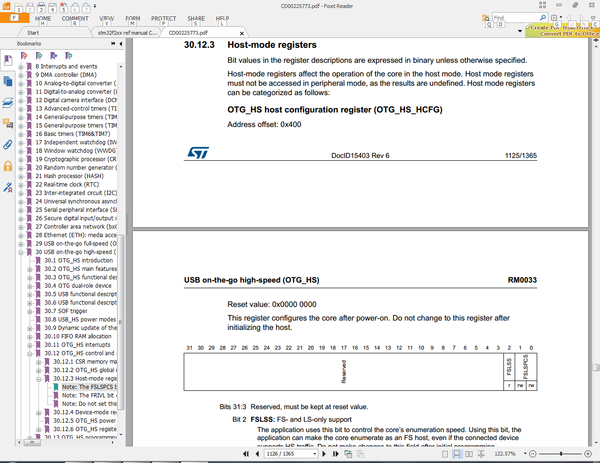Click the Save quick-access icon
Image resolution: width=600 pixels, height=463 pixels.
click(30, 7)
